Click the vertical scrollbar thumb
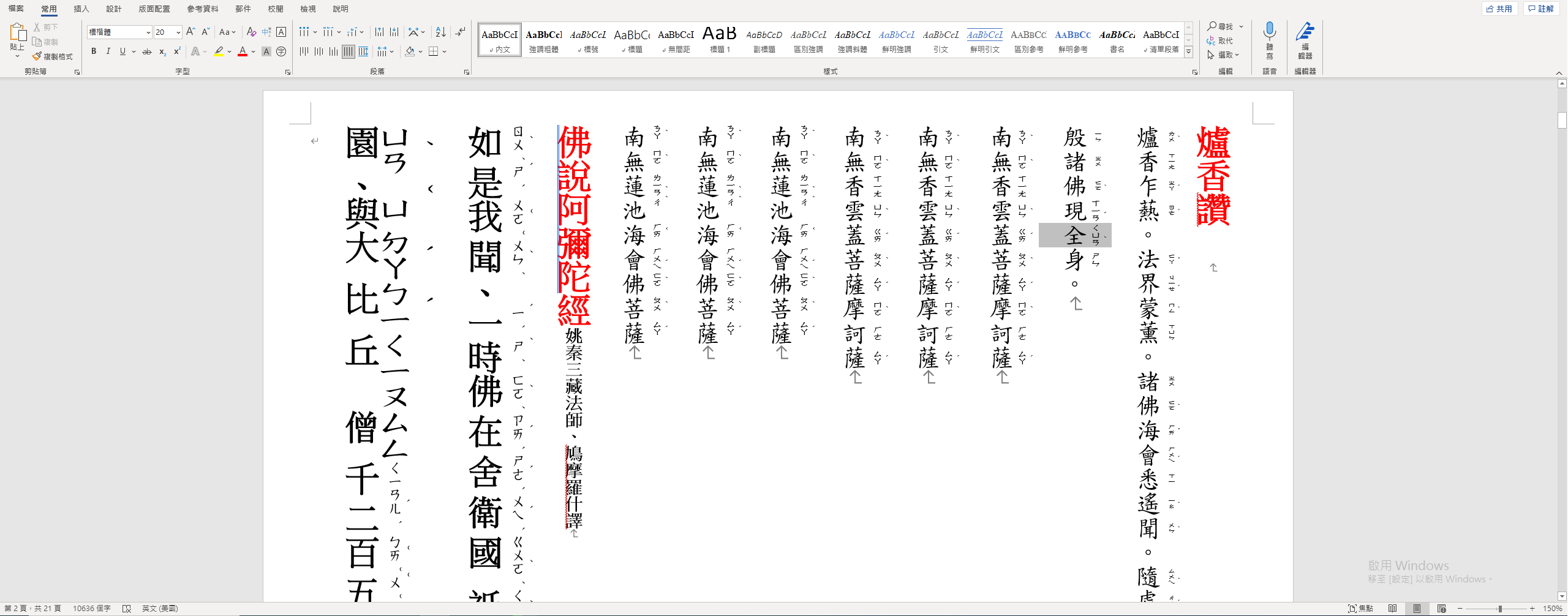 [1562, 120]
